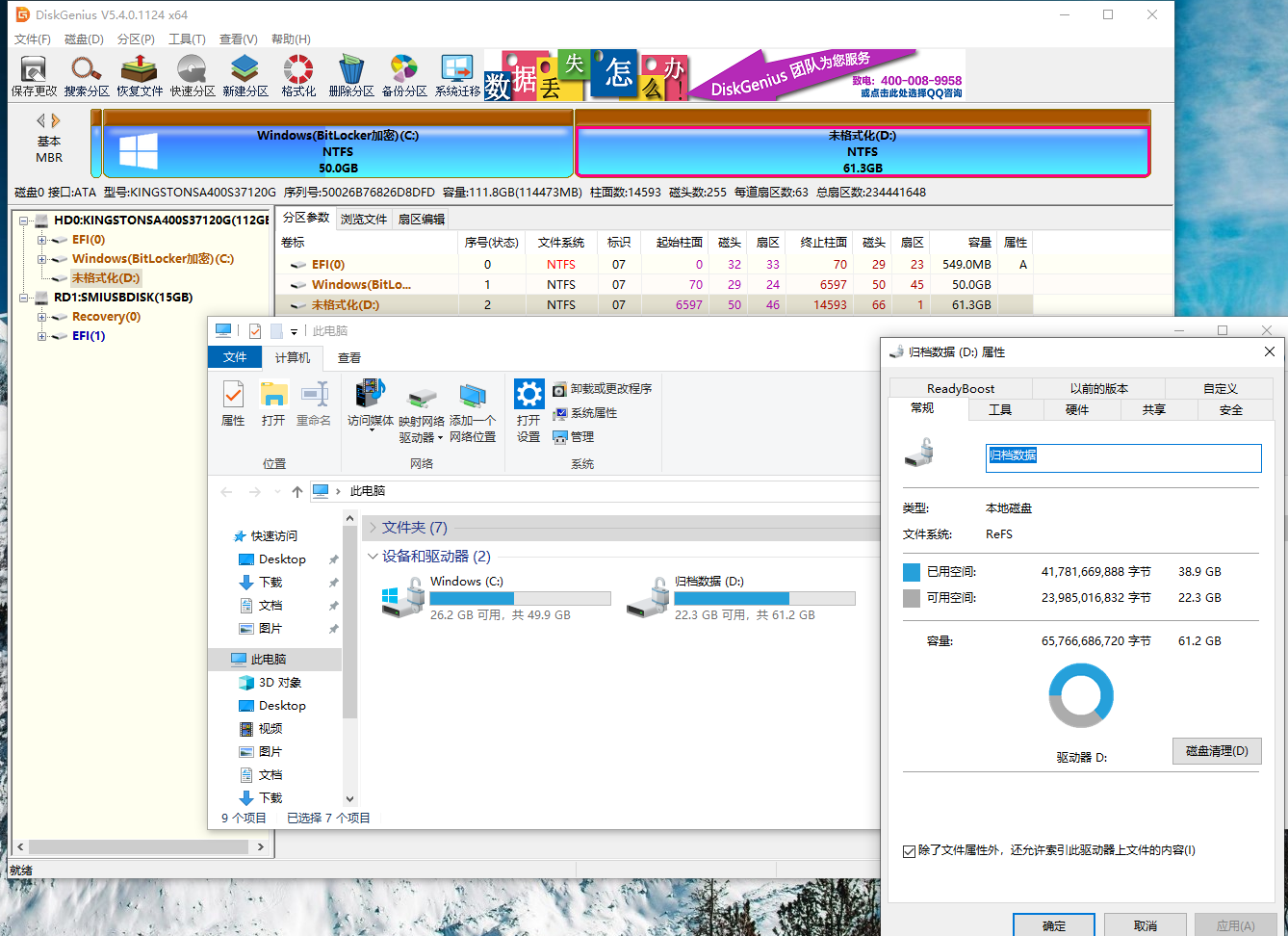This screenshot has height=936, width=1288.
Task: Choose the 新建分区 toolbar icon
Action: pos(245,76)
